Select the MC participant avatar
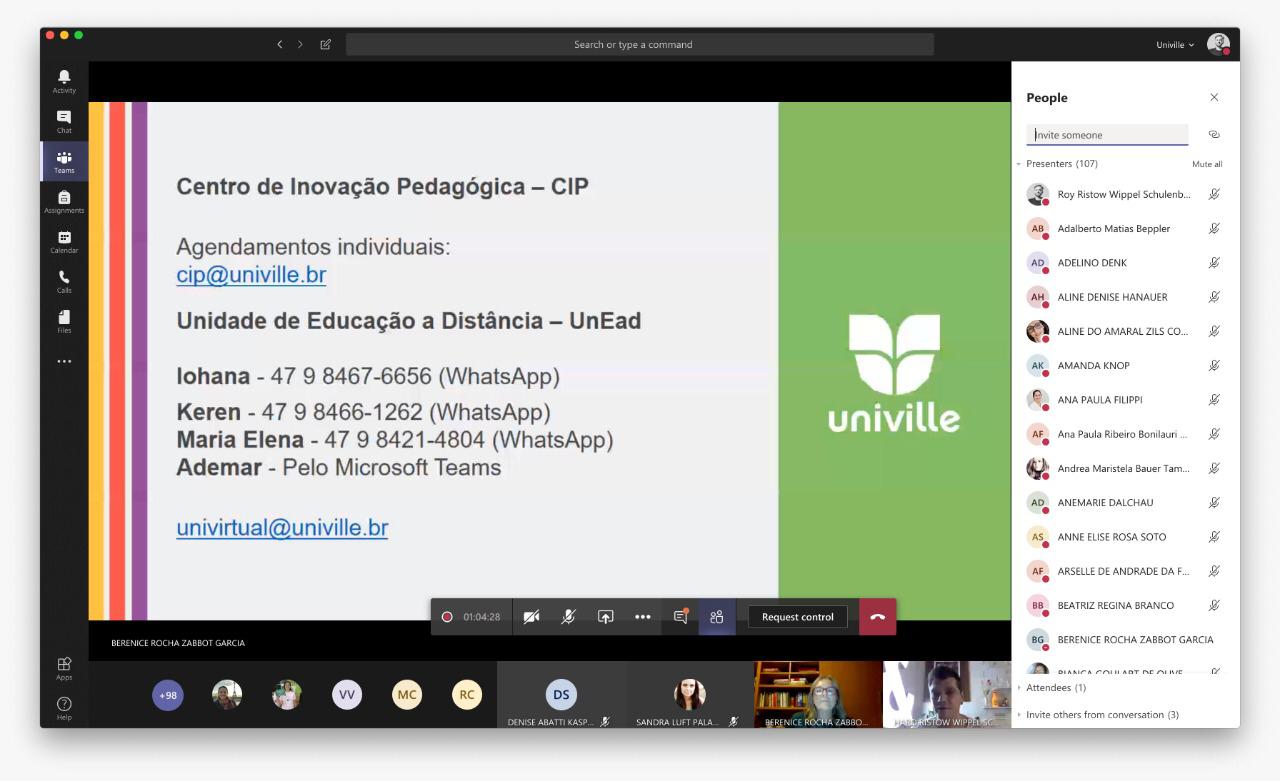 [407, 695]
